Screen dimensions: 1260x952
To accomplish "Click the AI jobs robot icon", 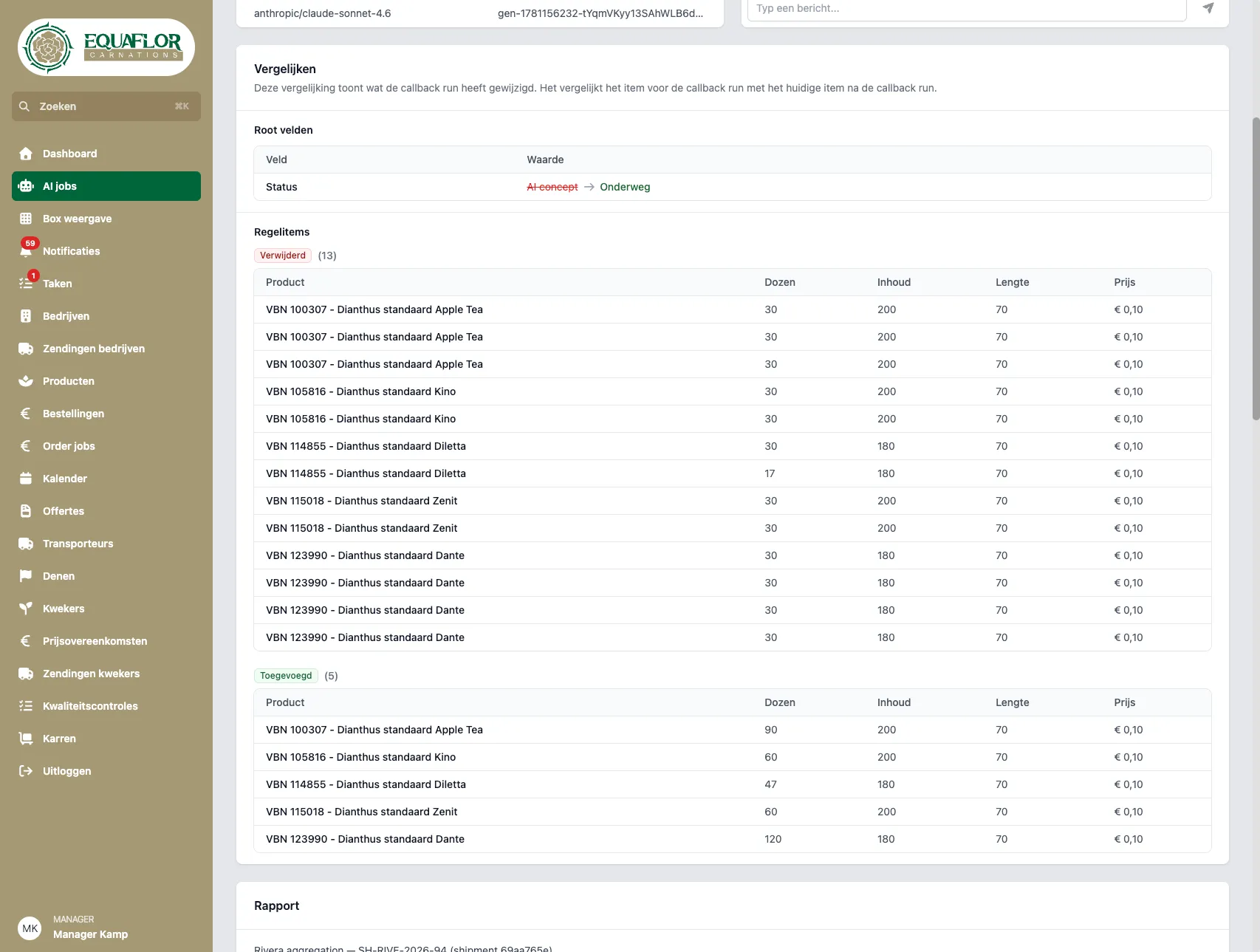I will point(26,186).
